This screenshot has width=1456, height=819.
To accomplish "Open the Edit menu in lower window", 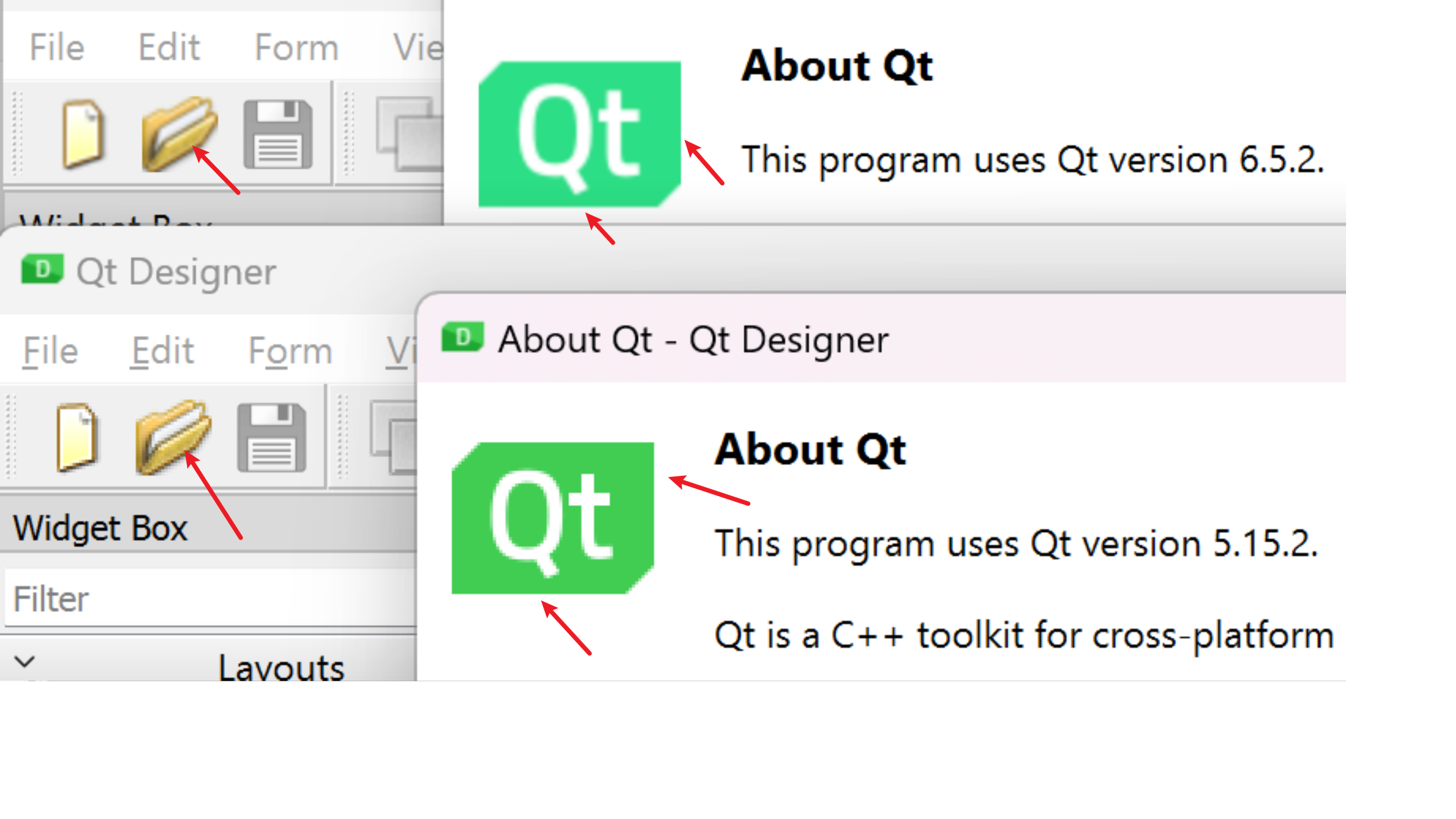I will (x=162, y=351).
